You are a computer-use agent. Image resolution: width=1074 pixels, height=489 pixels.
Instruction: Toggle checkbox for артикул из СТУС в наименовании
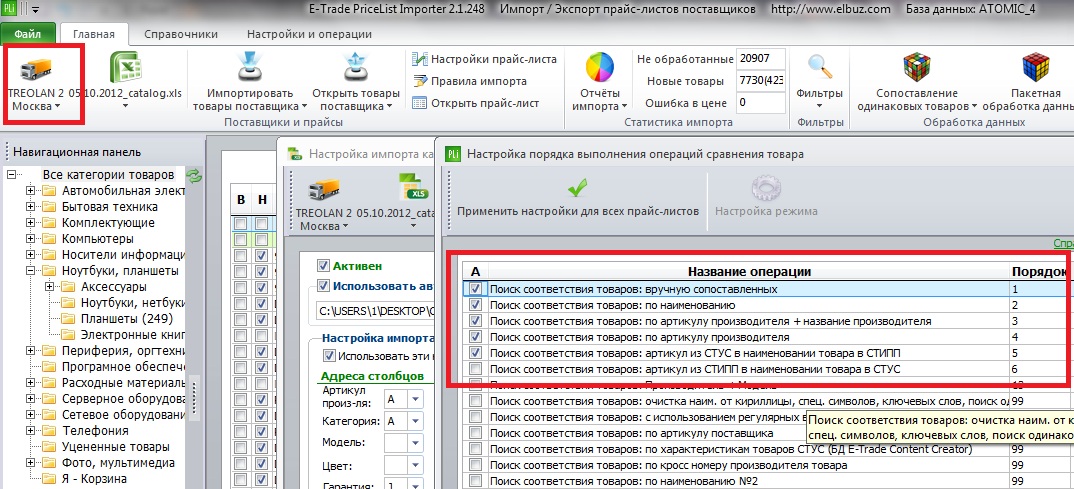tap(476, 353)
